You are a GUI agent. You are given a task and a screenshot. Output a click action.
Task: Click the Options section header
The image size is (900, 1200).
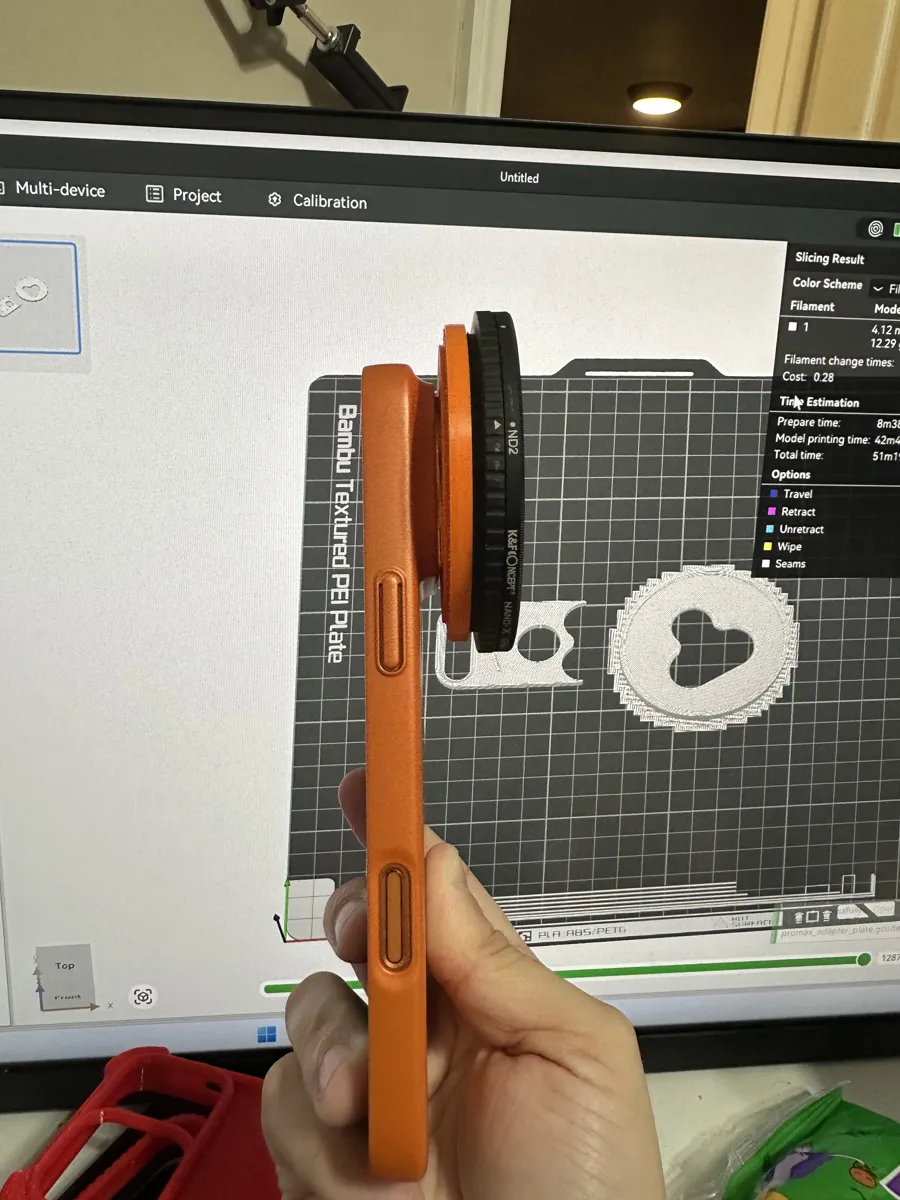coord(791,474)
